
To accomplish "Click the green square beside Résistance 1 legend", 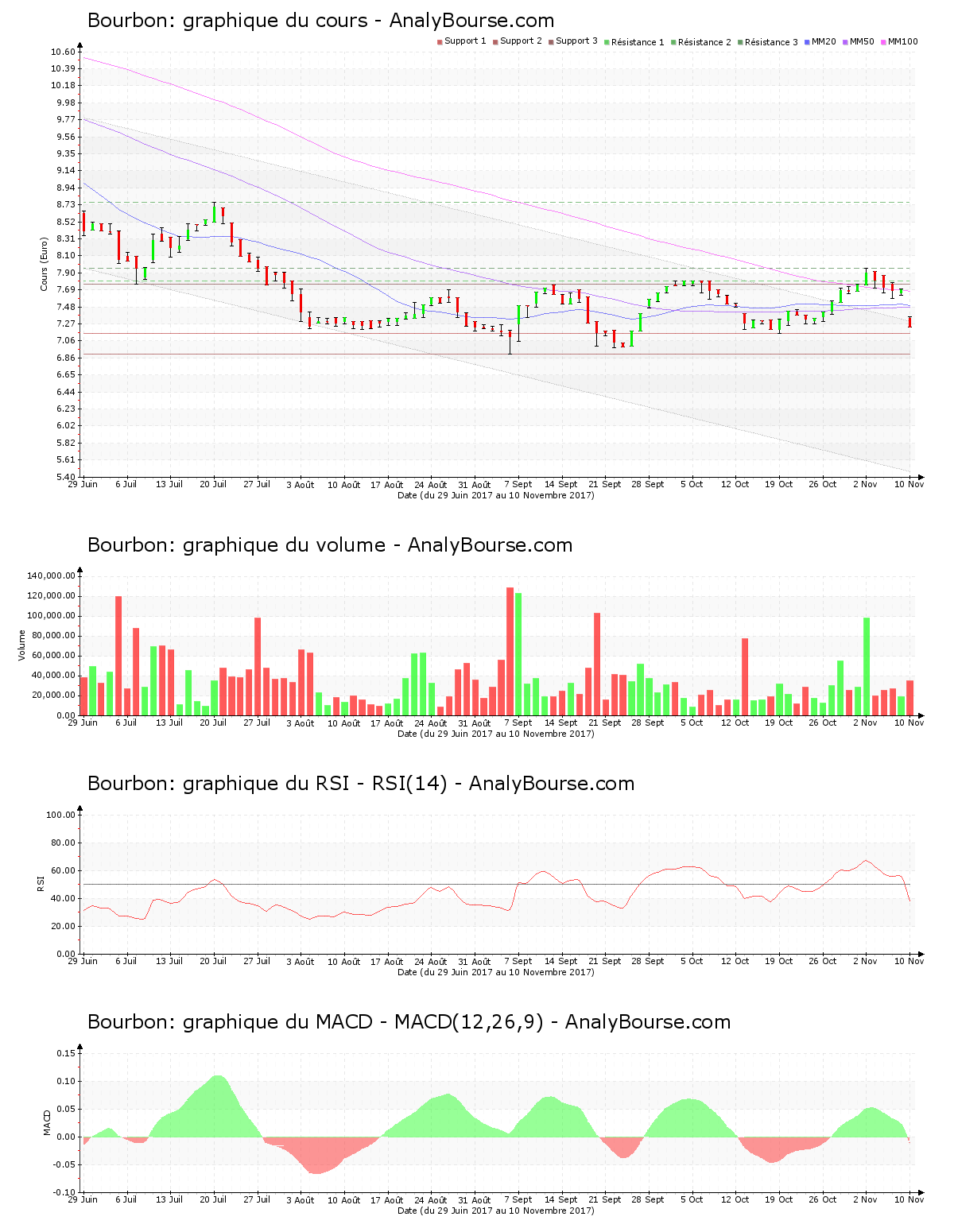I will pyautogui.click(x=607, y=42).
